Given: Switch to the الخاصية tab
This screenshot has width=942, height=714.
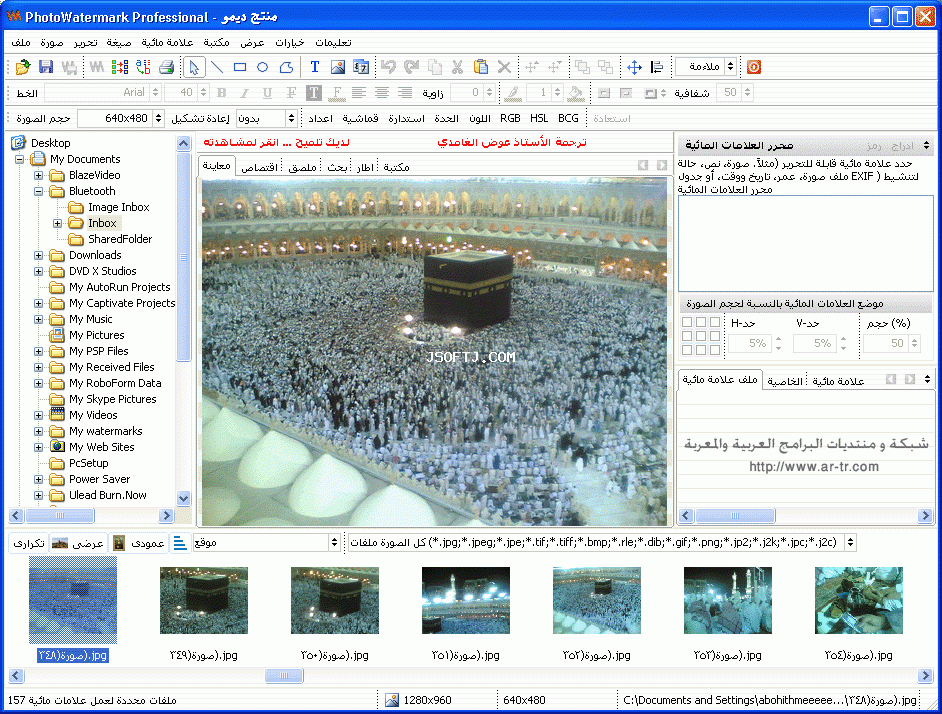Looking at the screenshot, I should tap(785, 381).
